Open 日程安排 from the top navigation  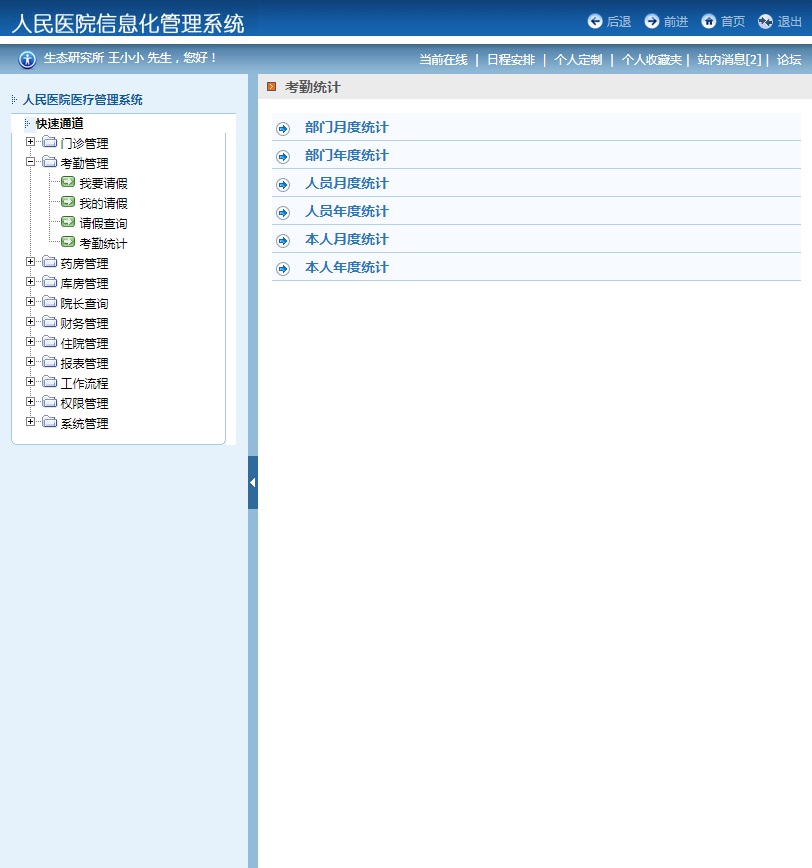[511, 60]
